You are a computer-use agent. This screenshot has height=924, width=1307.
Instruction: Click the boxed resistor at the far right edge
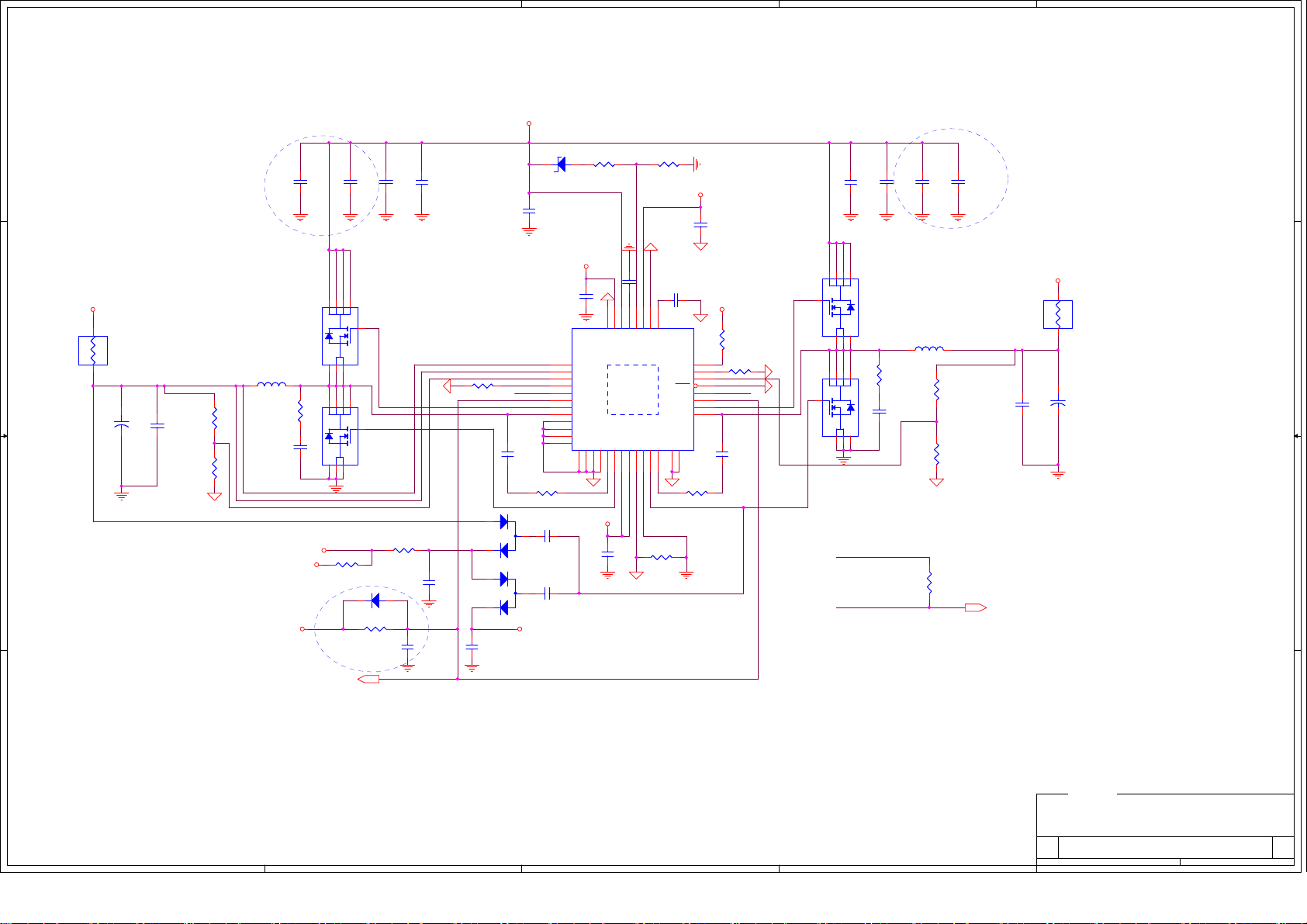[1058, 314]
